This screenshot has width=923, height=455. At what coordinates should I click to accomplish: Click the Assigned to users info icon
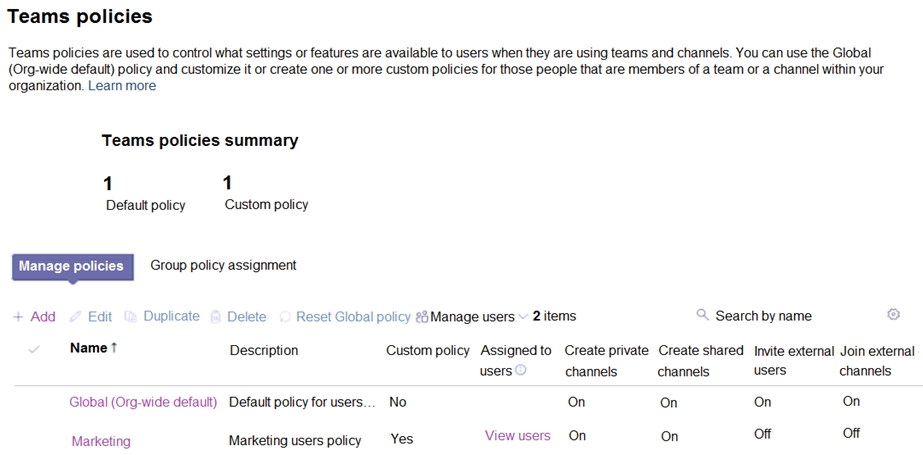click(521, 371)
